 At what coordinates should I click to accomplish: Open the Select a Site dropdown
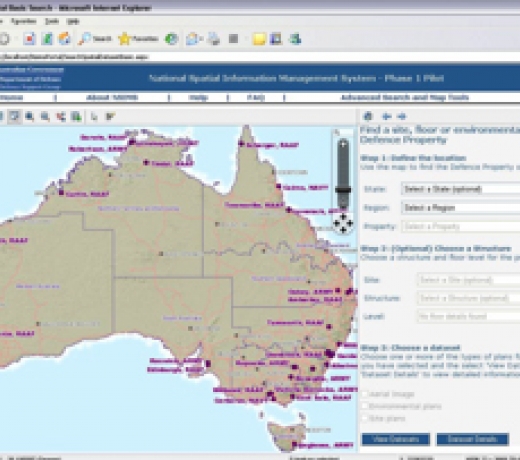[469, 280]
